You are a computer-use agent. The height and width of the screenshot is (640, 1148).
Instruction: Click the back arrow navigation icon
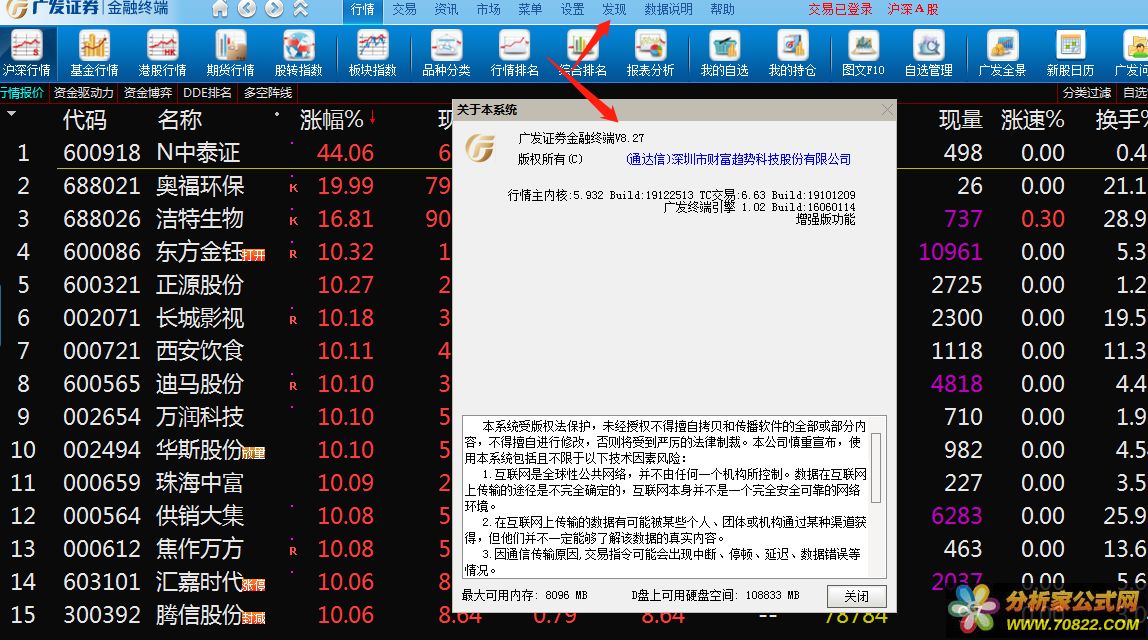tap(247, 9)
